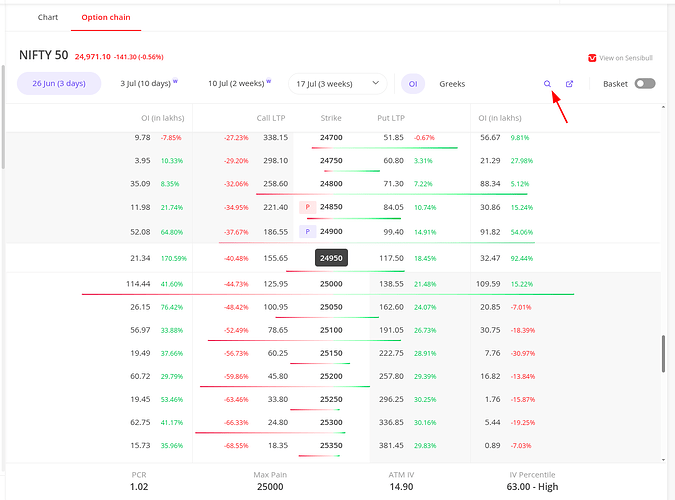Image resolution: width=675 pixels, height=500 pixels.
Task: Select the Option chain tab
Action: (106, 18)
